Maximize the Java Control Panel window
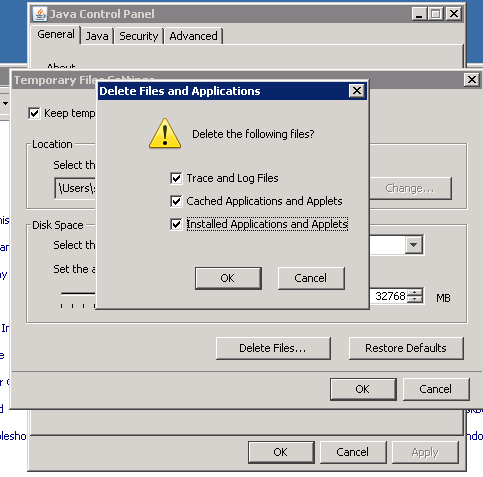 pyautogui.click(x=435, y=14)
